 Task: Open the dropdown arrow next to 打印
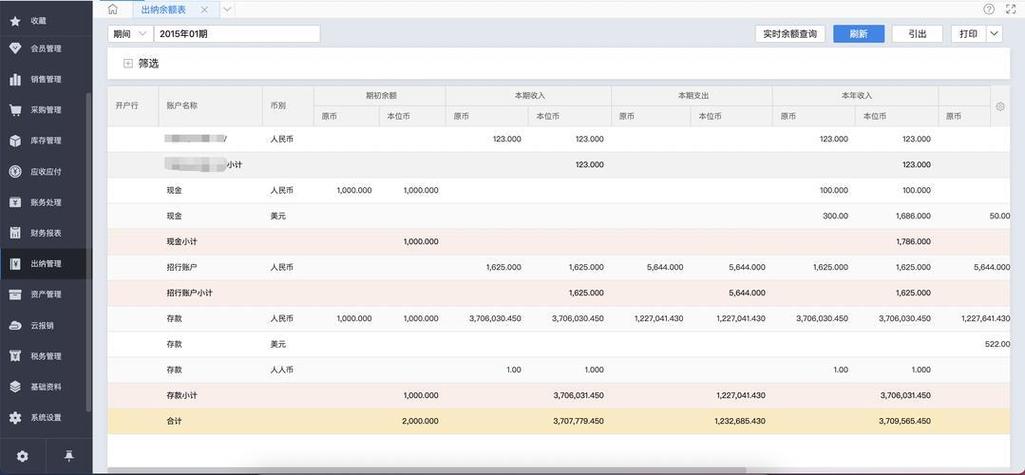click(994, 34)
